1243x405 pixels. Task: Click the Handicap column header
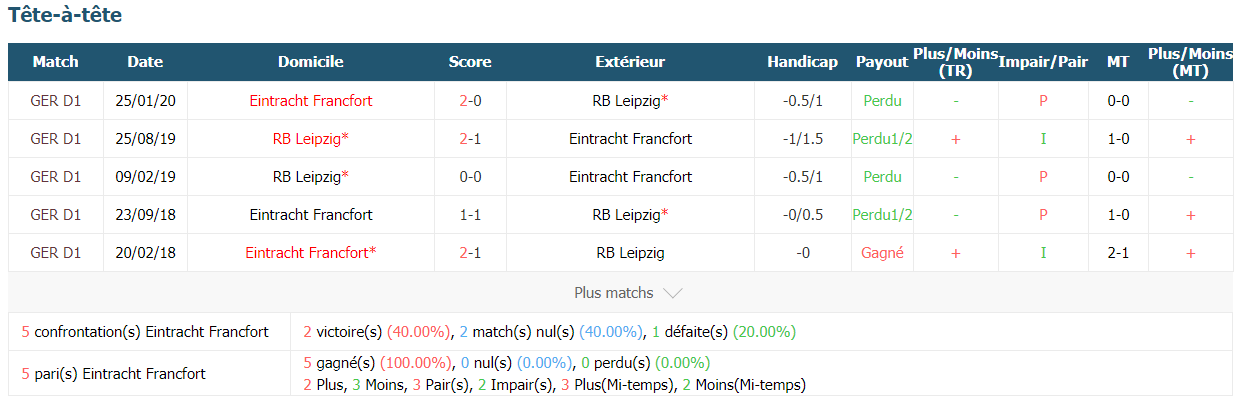(x=802, y=62)
